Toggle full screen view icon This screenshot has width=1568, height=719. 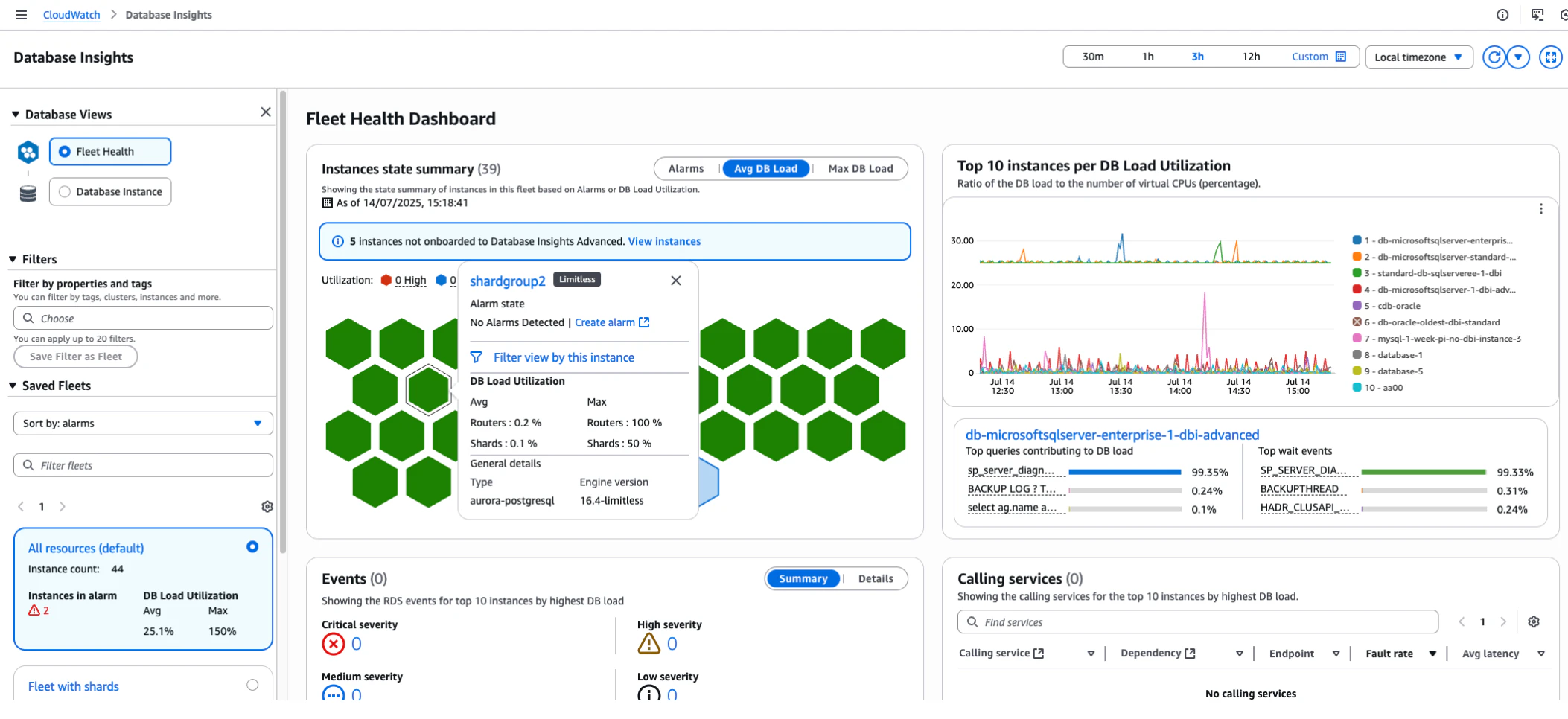click(x=1551, y=57)
